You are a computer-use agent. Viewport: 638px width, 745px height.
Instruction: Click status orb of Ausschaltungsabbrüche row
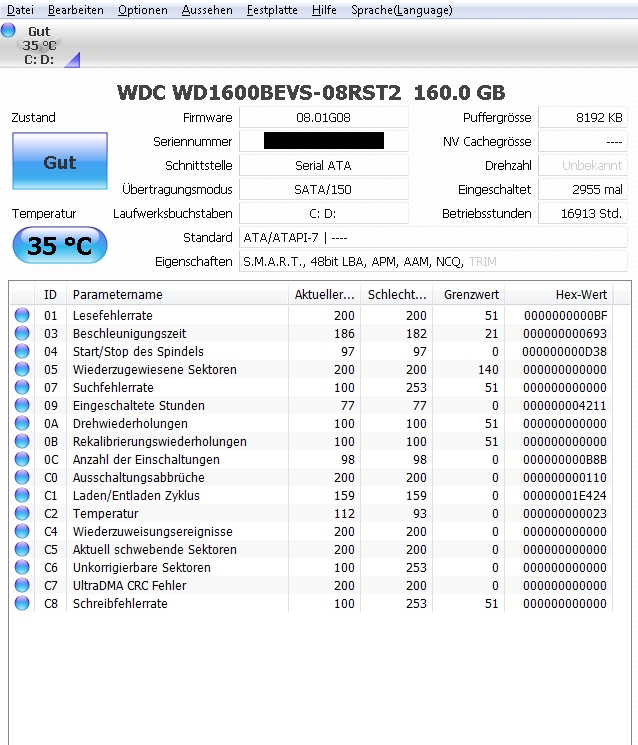22,478
